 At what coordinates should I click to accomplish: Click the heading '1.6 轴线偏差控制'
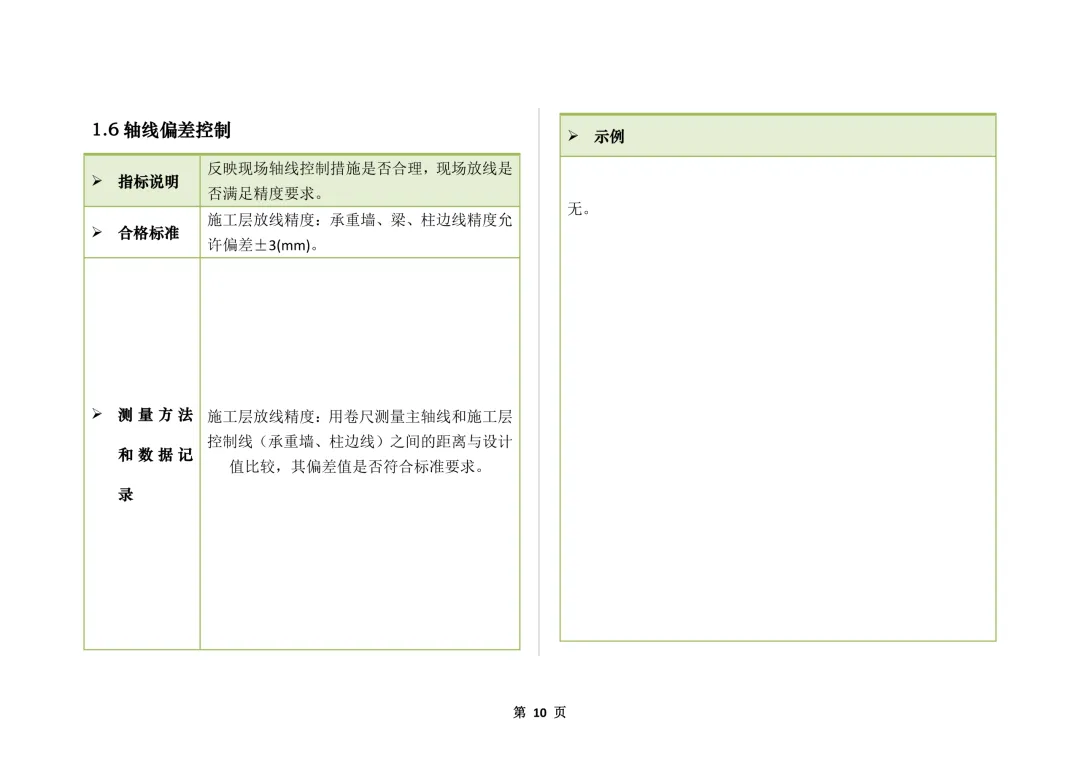tap(161, 130)
